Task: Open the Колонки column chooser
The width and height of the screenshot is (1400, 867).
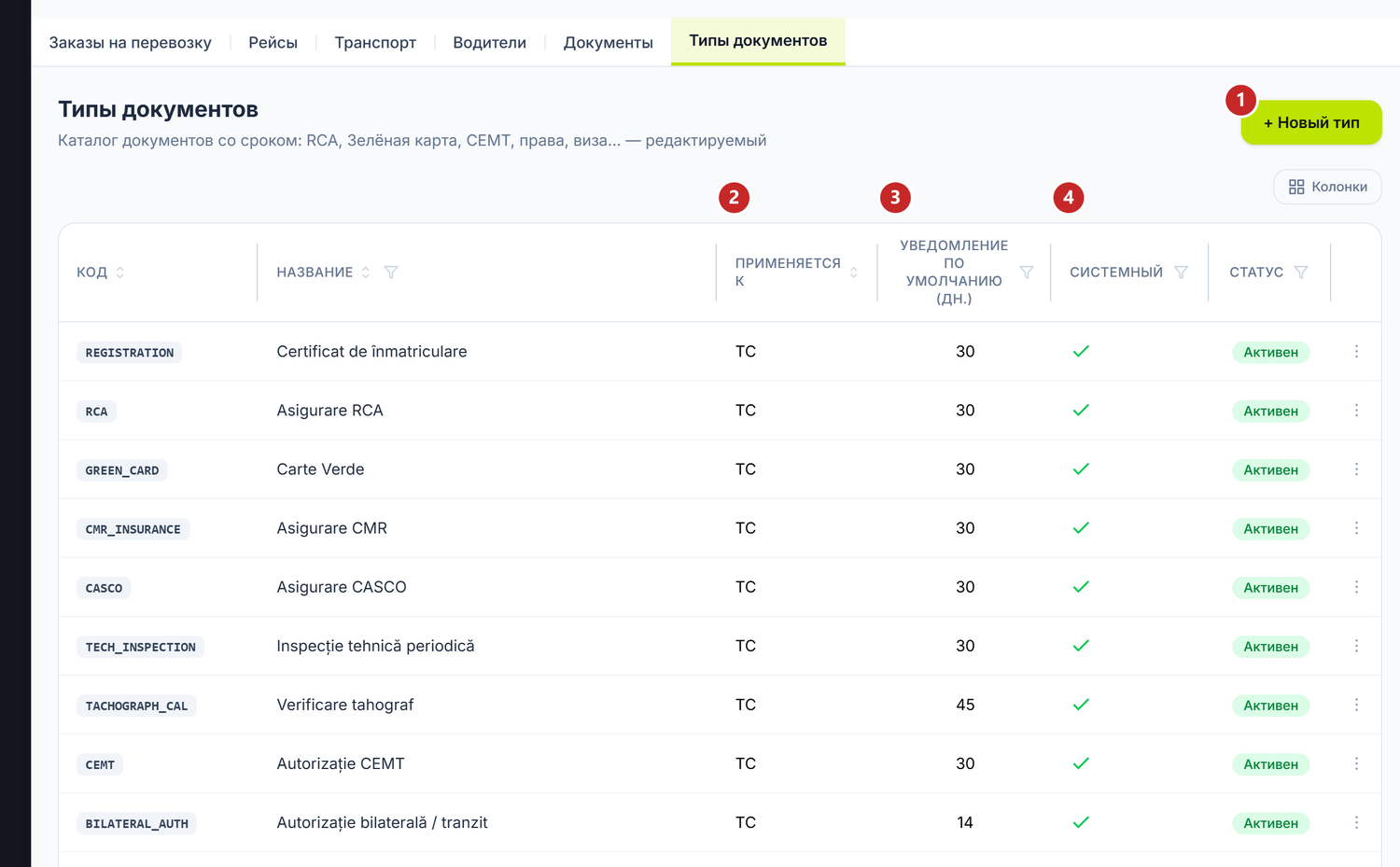Action: coord(1327,187)
